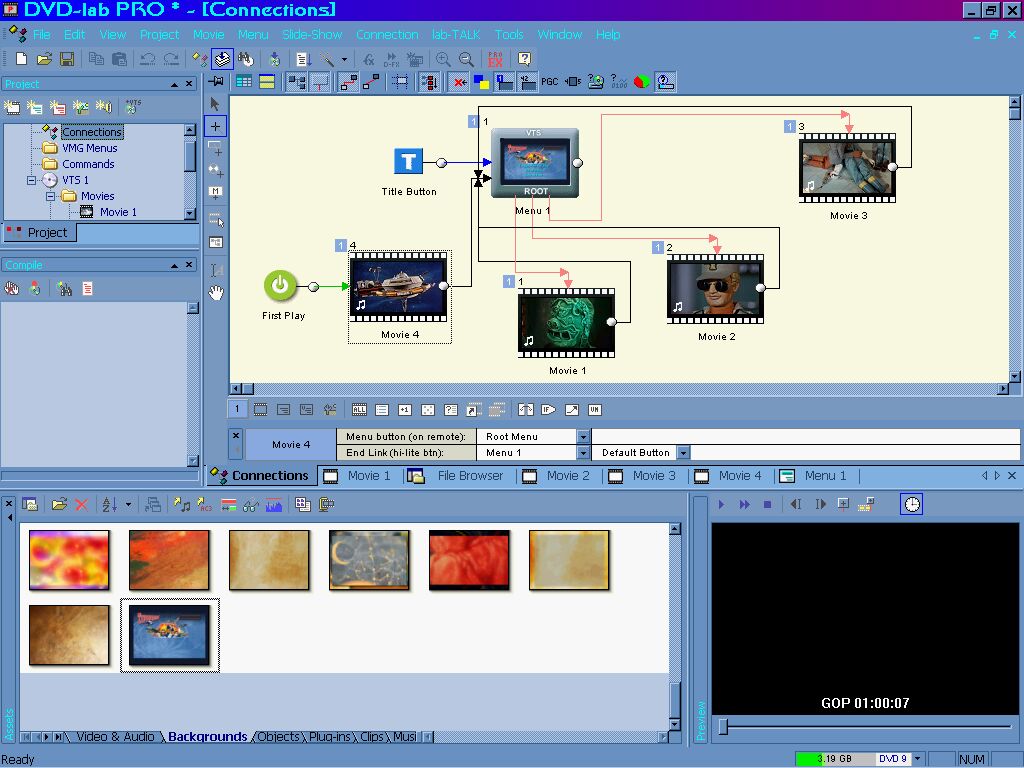Viewport: 1024px width, 768px height.
Task: Open the Menu 1 End Link dropdown
Action: point(583,453)
